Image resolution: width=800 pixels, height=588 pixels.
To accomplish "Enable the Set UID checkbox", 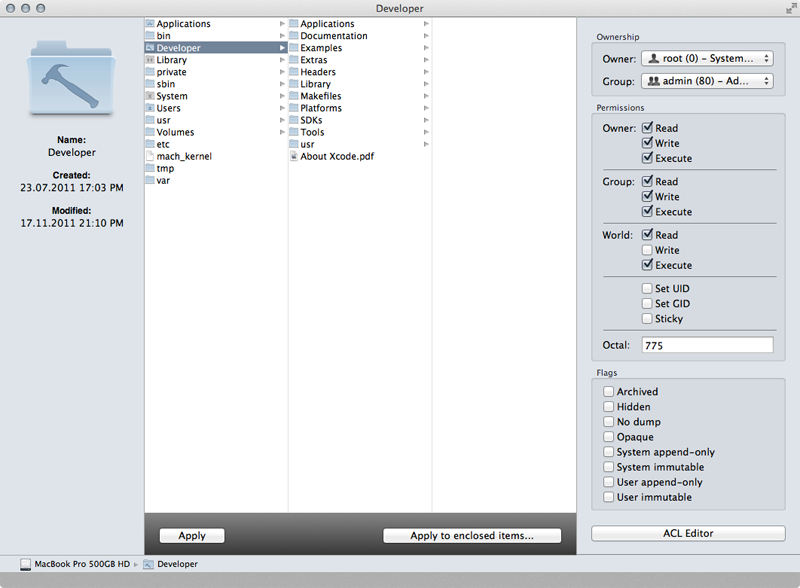I will (647, 288).
